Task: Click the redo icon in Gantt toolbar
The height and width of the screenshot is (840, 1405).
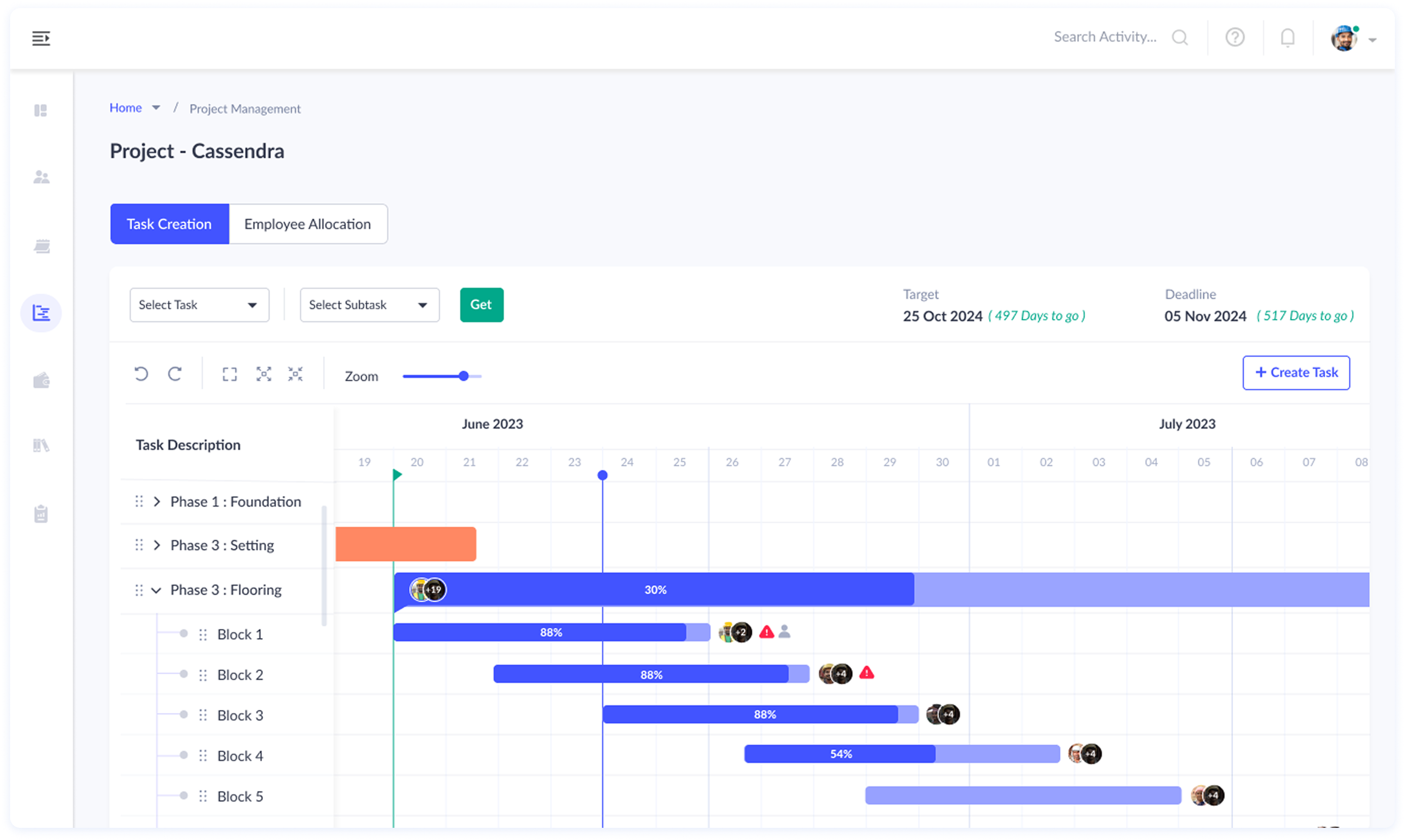Action: [175, 374]
